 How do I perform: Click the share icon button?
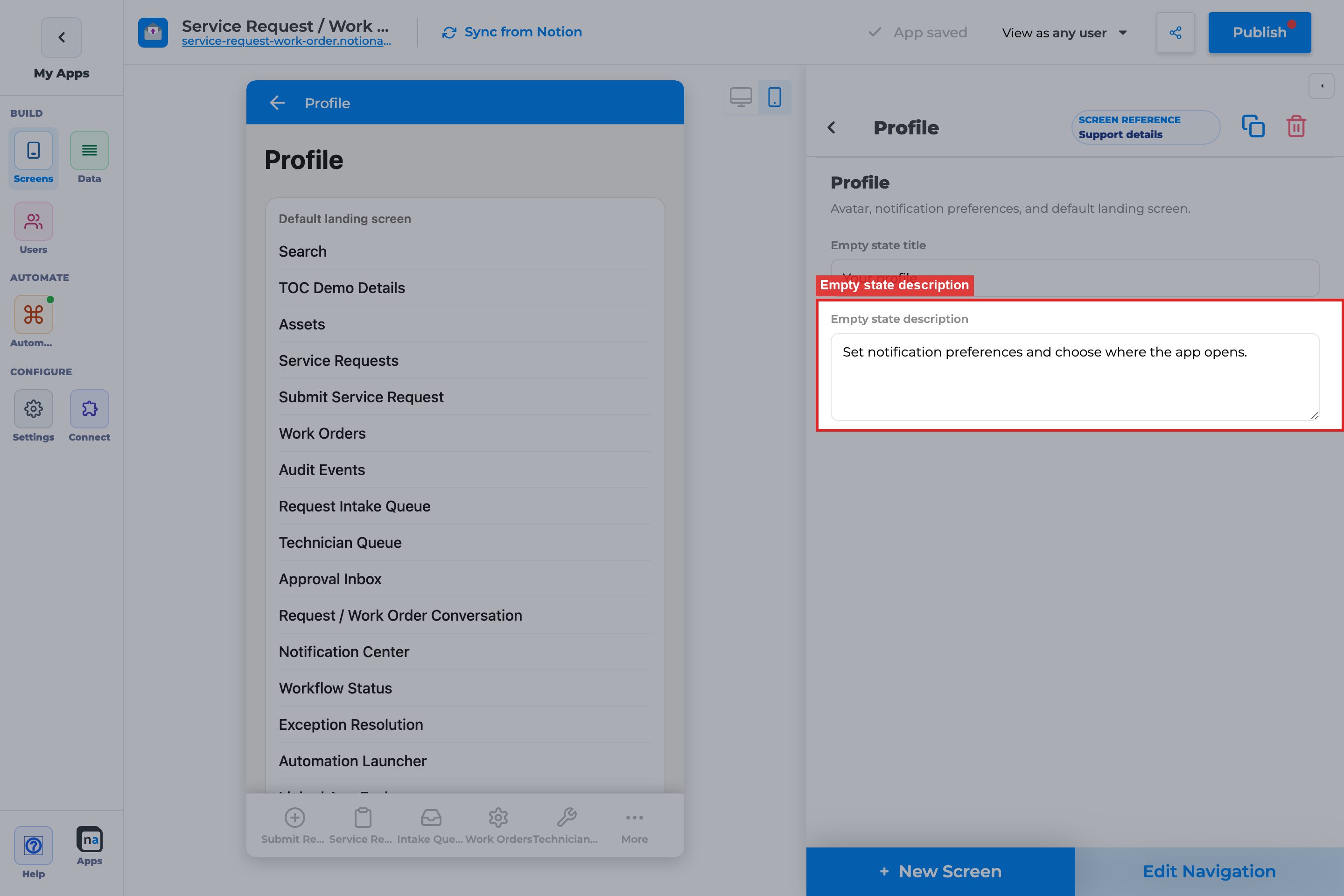pyautogui.click(x=1175, y=33)
